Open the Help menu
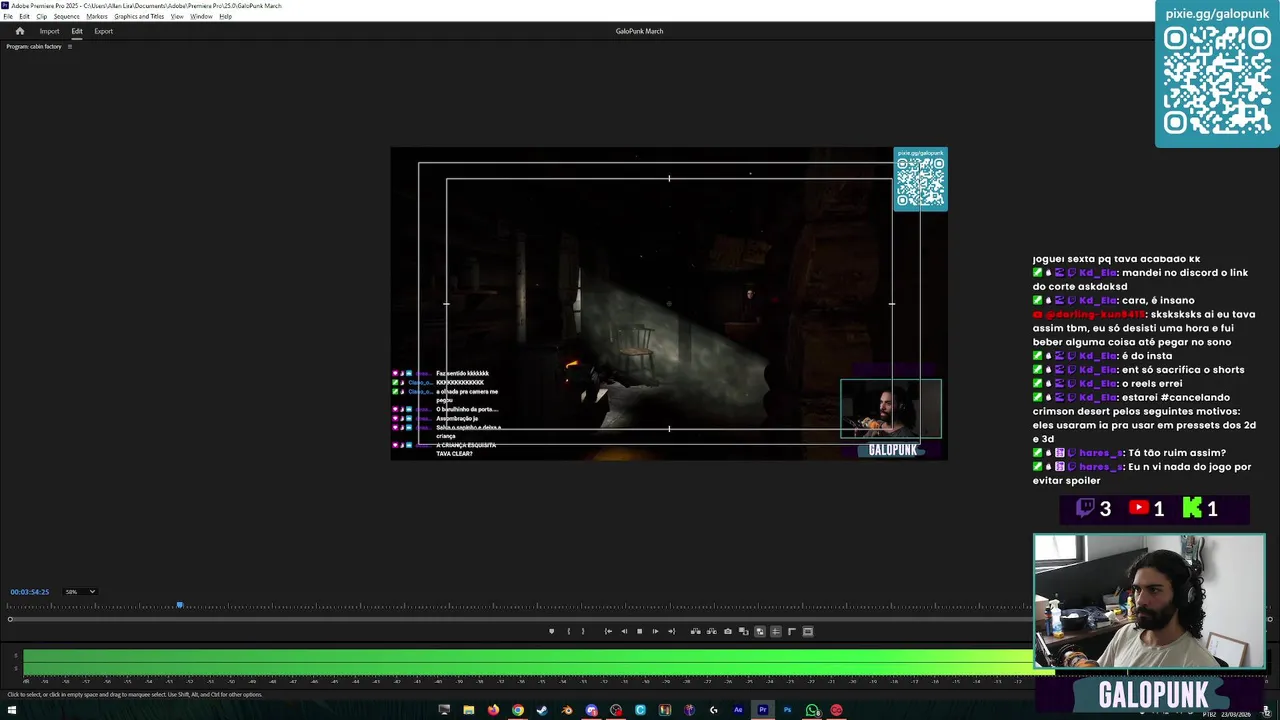This screenshot has height=720, width=1280. (x=225, y=16)
